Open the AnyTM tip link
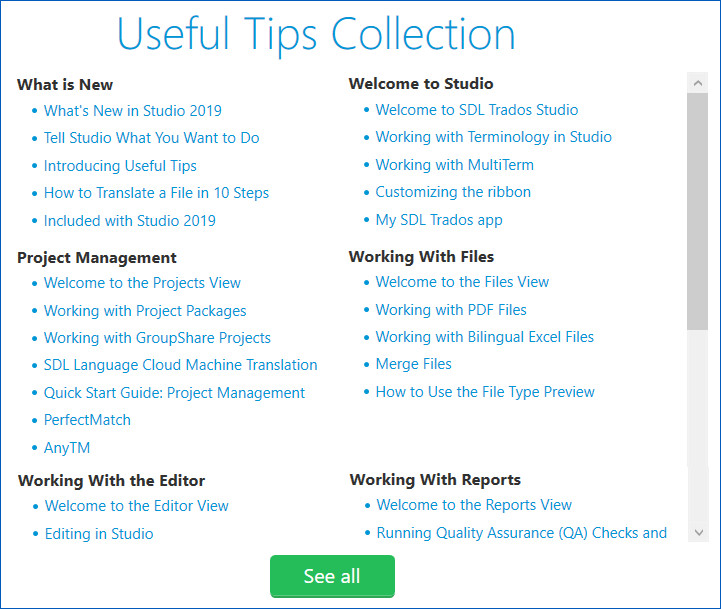This screenshot has width=721, height=609. (67, 448)
